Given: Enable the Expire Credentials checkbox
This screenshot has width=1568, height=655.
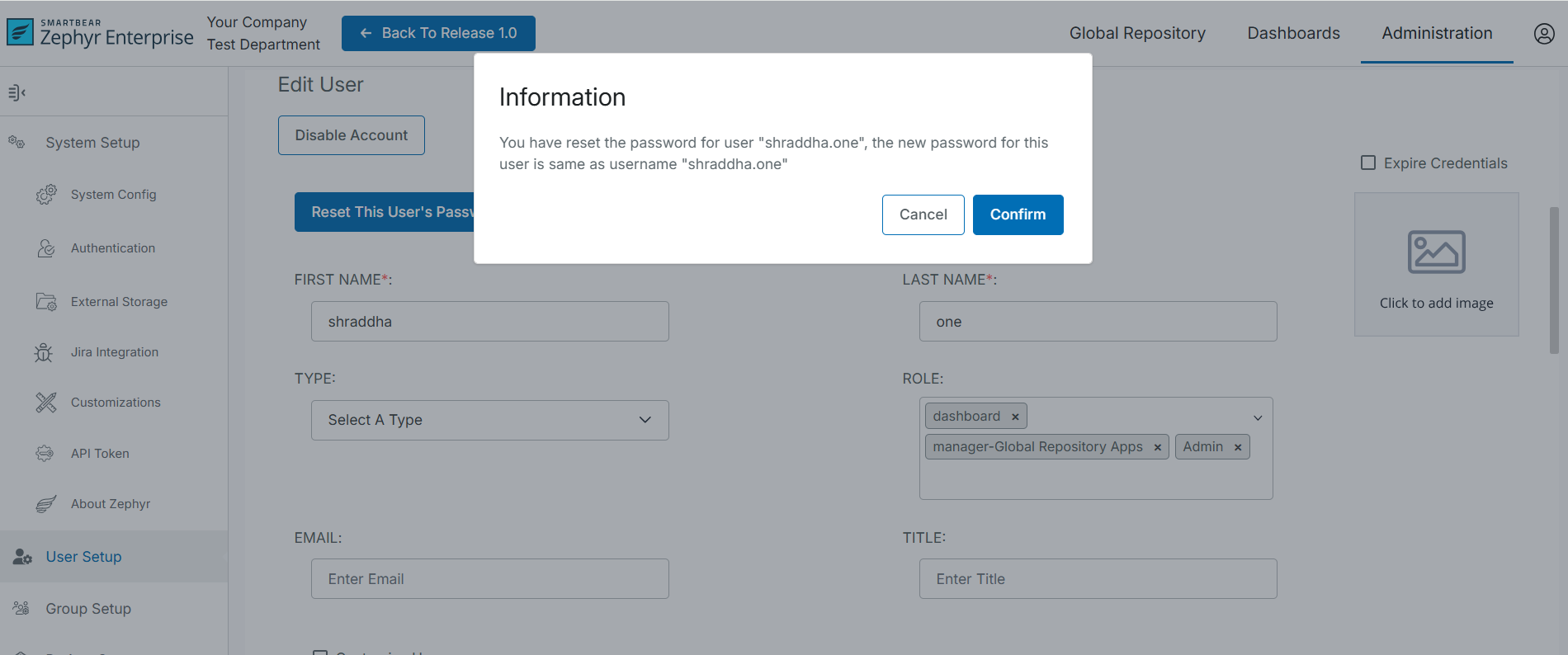Looking at the screenshot, I should coord(1368,163).
